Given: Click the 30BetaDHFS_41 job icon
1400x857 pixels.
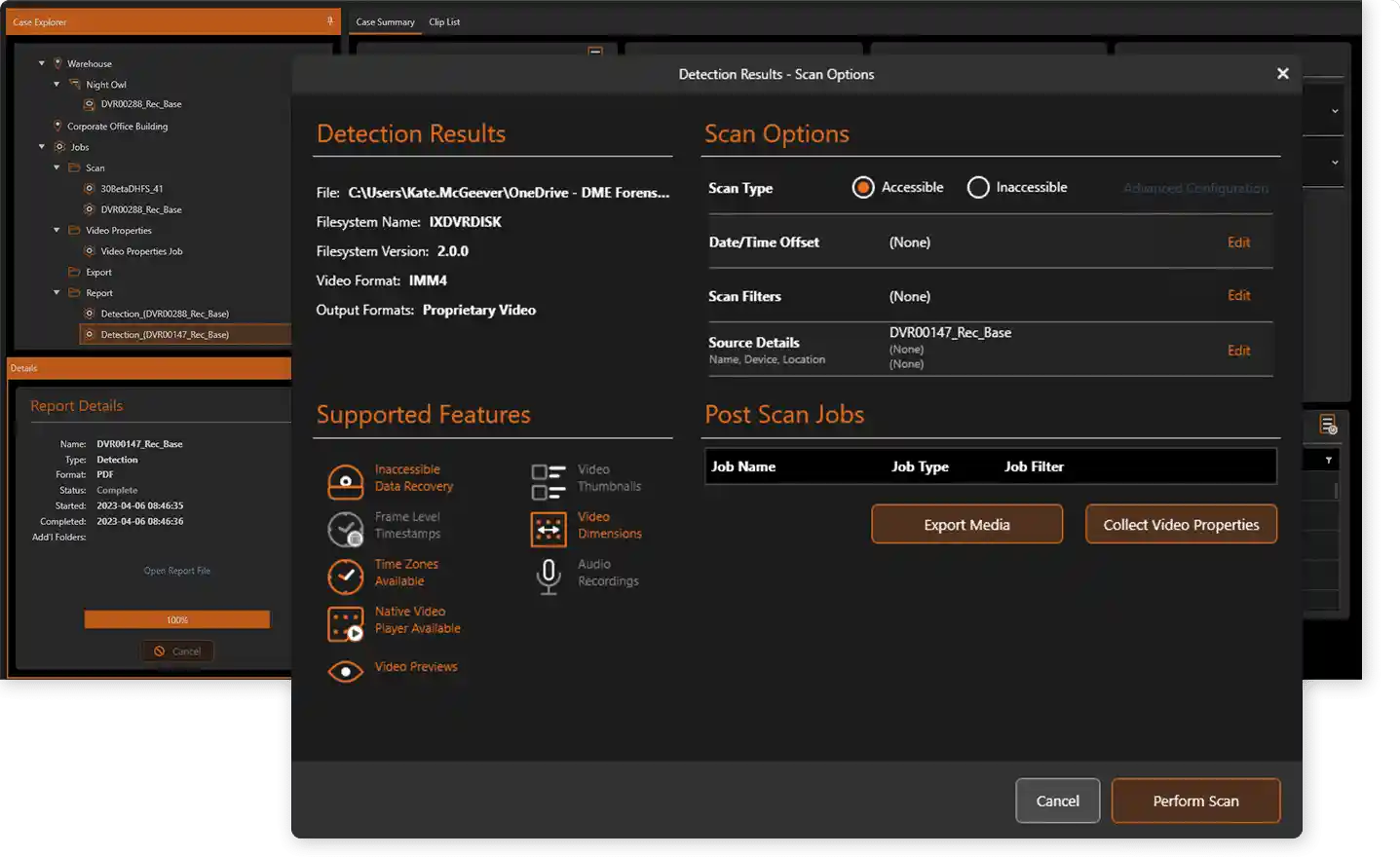Looking at the screenshot, I should coord(90,188).
